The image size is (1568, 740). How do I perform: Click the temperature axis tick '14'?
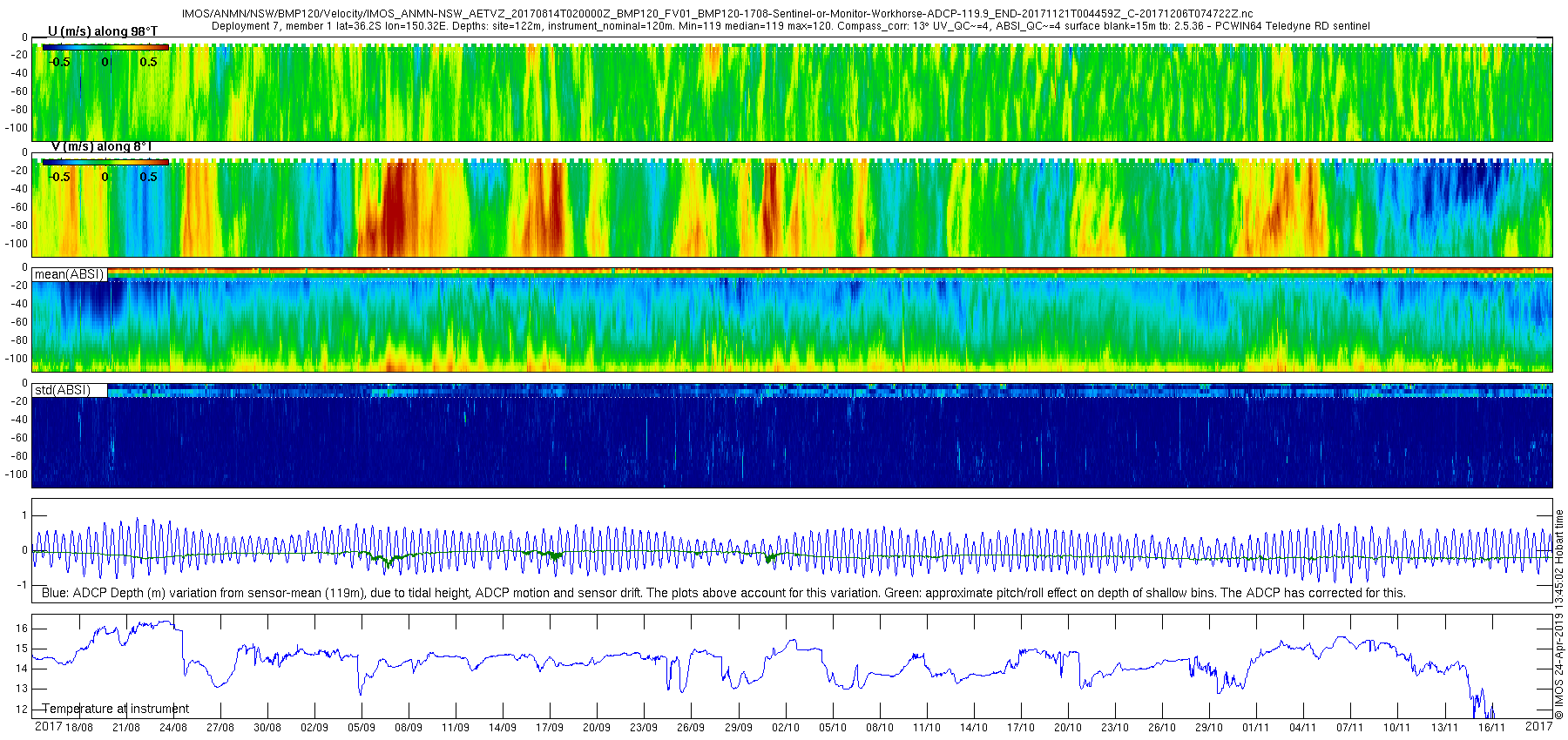click(x=22, y=669)
